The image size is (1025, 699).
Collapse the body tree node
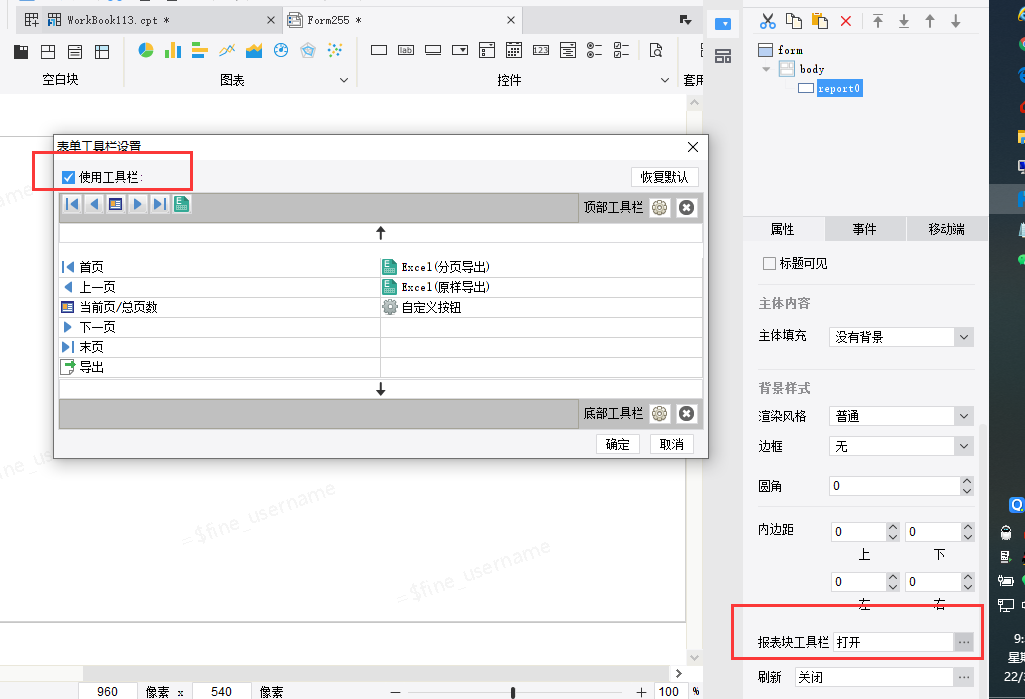coord(766,69)
